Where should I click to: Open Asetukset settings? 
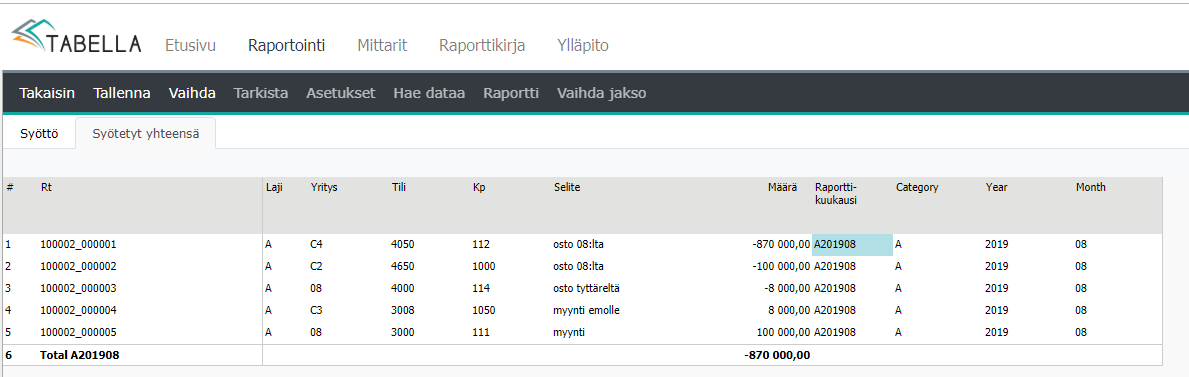coord(340,93)
